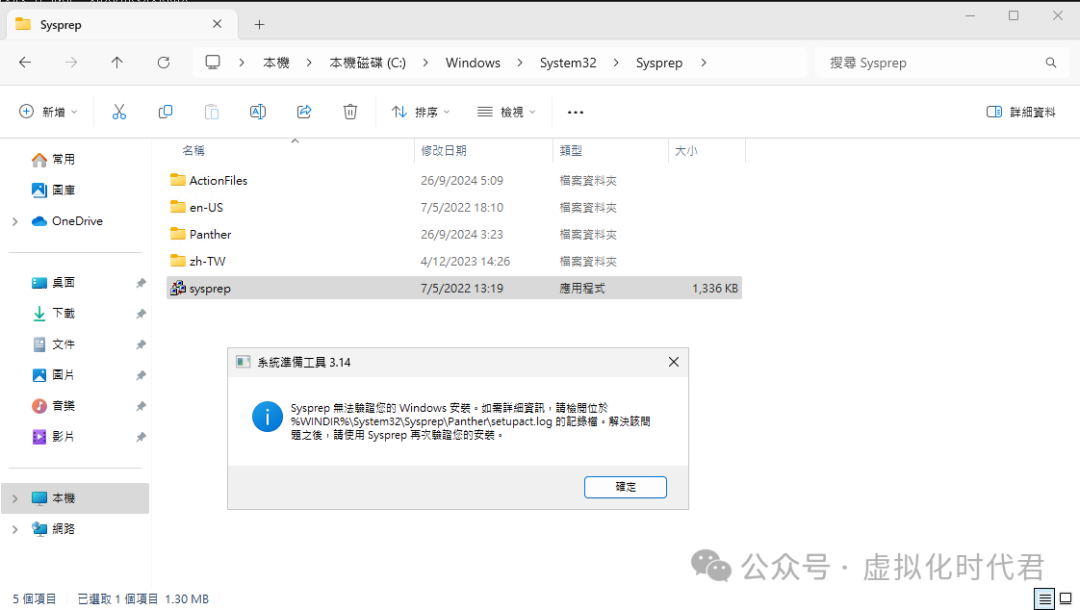Screen dimensions: 1080x610
Task: Select the ActionFiles folder
Action: click(x=454, y=180)
